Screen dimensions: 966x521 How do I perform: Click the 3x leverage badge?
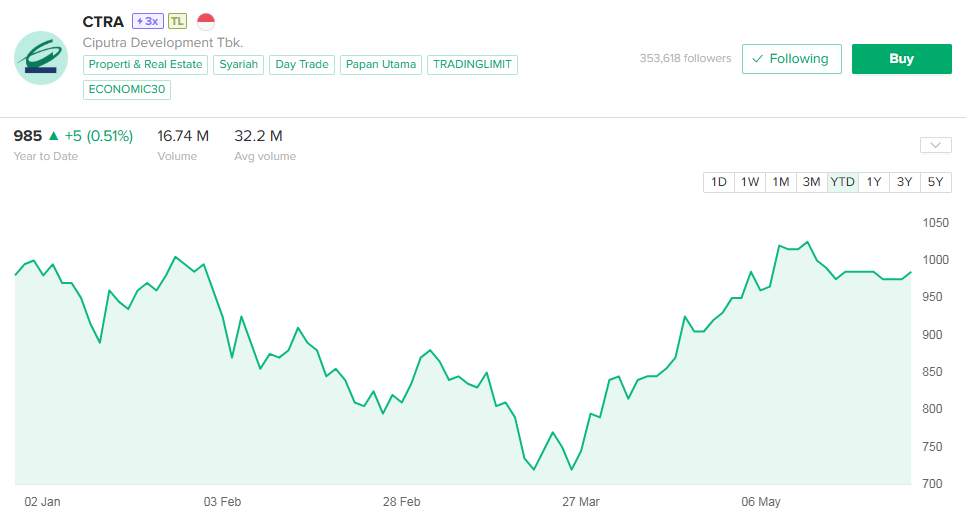click(x=146, y=21)
